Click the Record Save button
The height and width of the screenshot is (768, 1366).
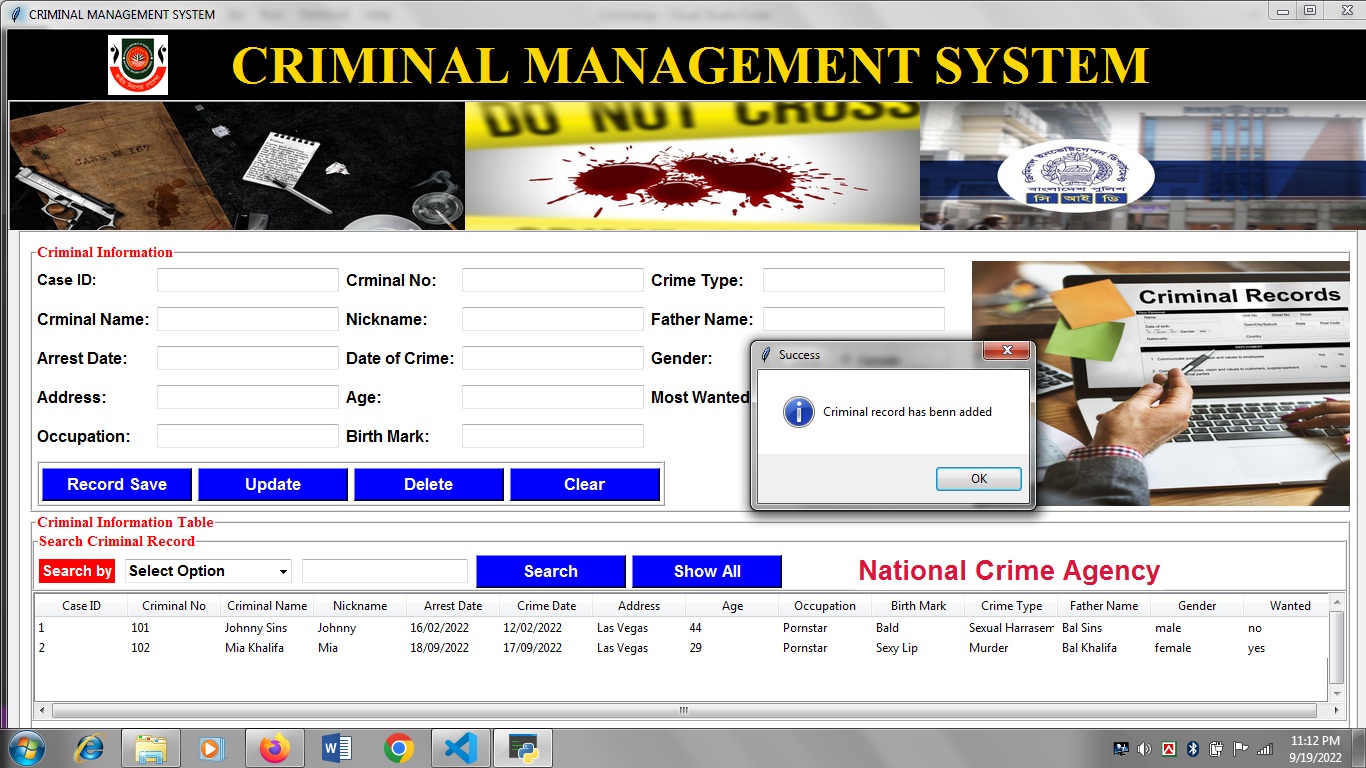coord(116,483)
